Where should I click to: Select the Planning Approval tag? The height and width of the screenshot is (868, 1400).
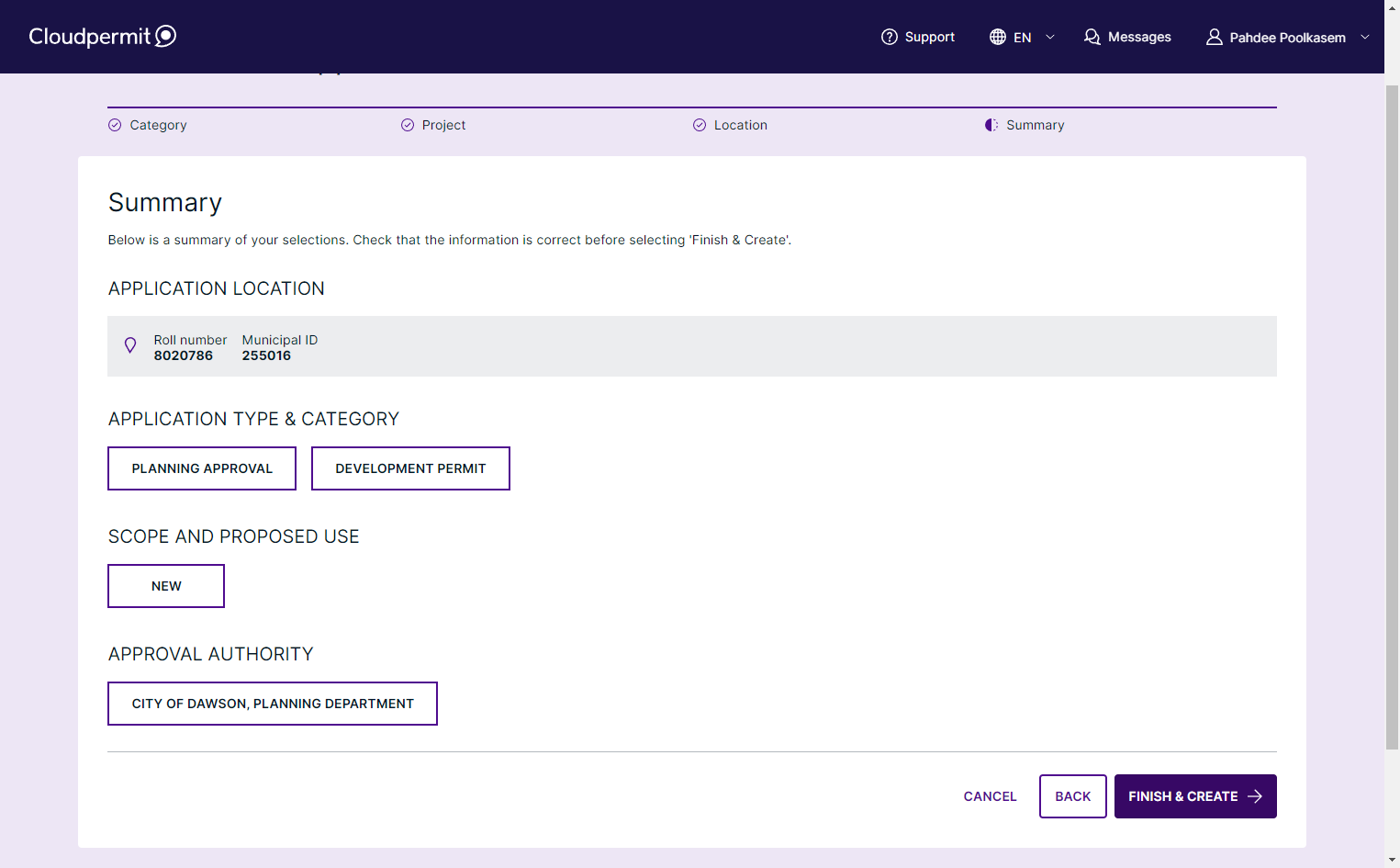(202, 468)
